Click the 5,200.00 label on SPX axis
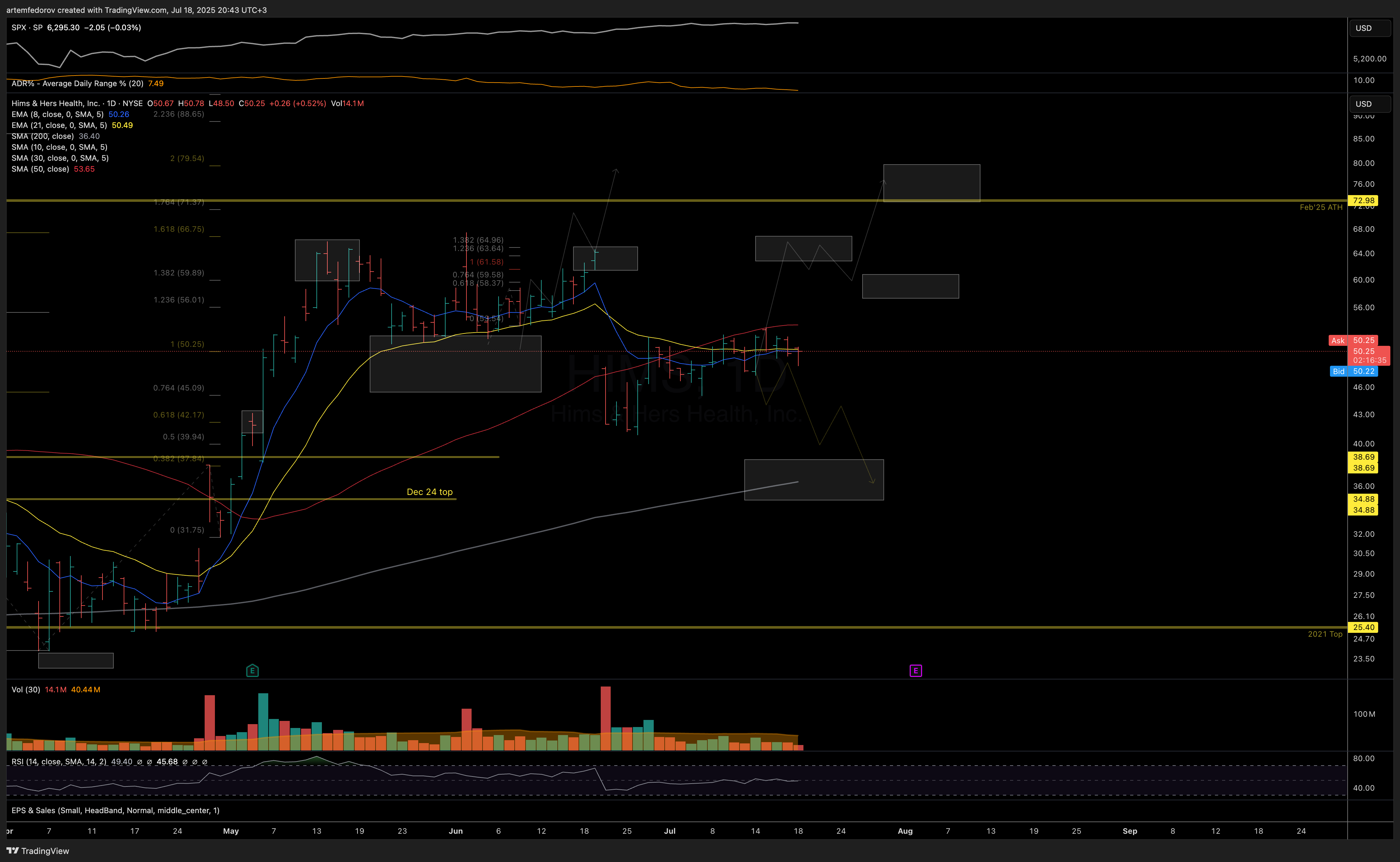Image resolution: width=1400 pixels, height=862 pixels. coord(1370,58)
